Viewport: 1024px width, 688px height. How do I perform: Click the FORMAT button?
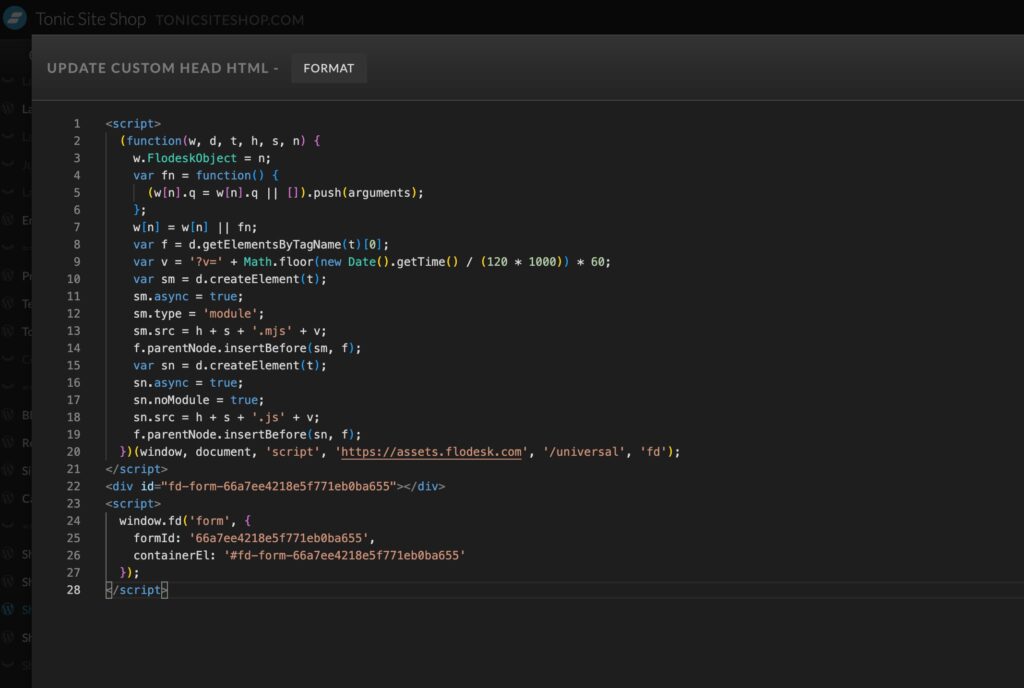(x=328, y=68)
